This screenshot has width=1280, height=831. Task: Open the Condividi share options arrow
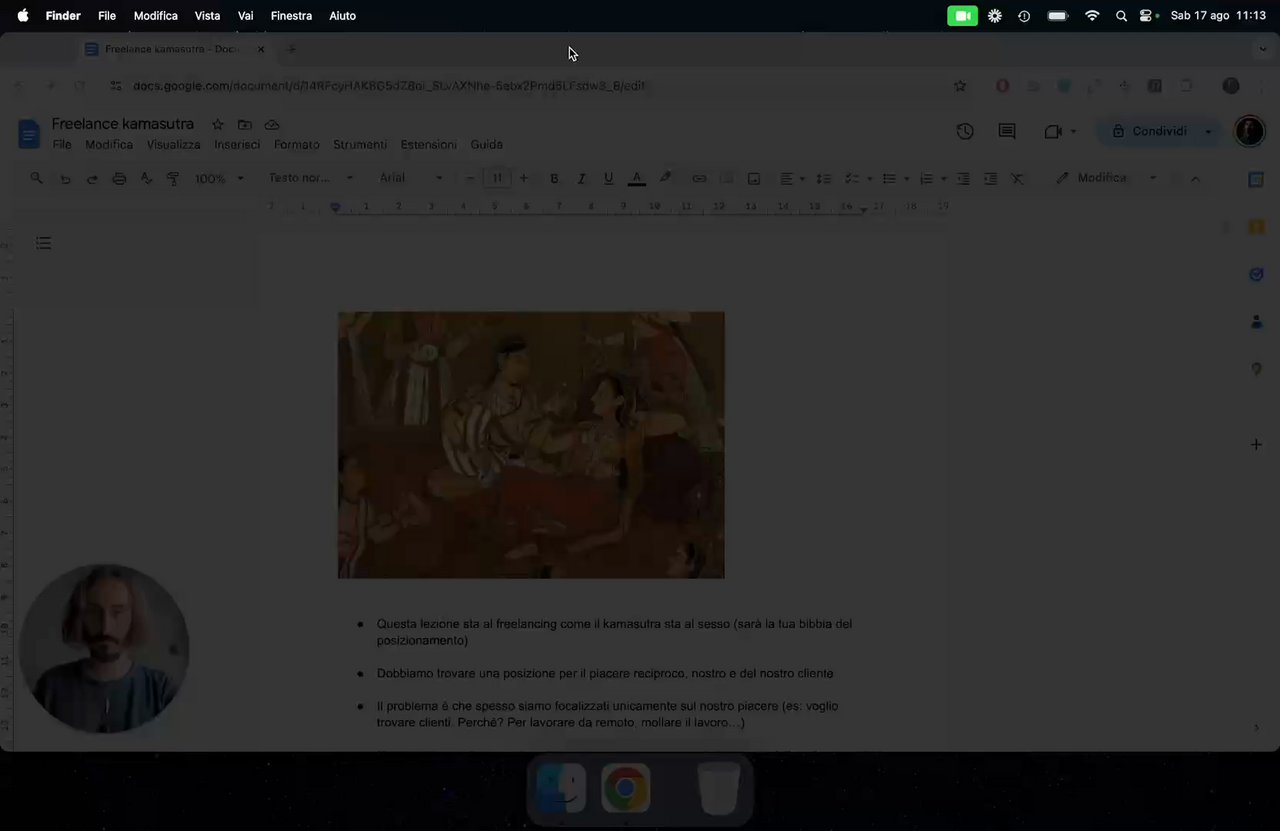click(1208, 131)
